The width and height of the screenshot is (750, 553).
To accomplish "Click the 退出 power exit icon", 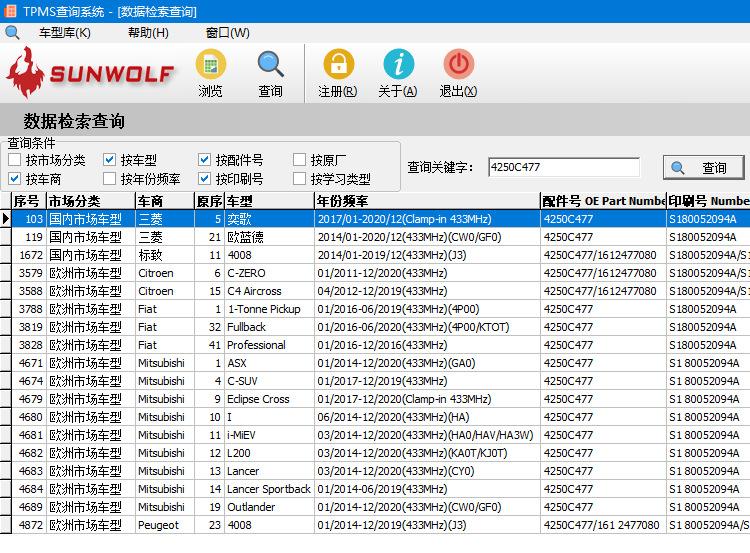I will pos(458,66).
